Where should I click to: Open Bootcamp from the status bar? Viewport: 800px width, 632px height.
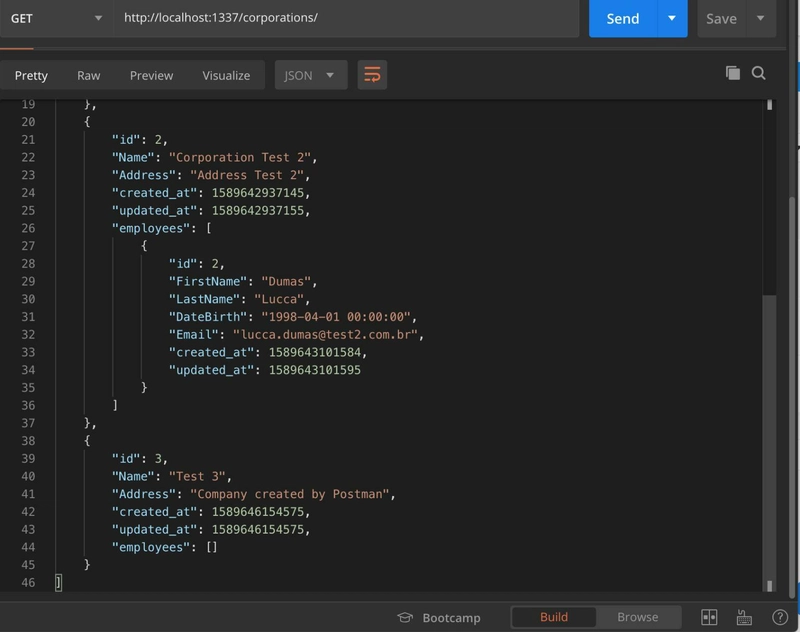(x=452, y=618)
